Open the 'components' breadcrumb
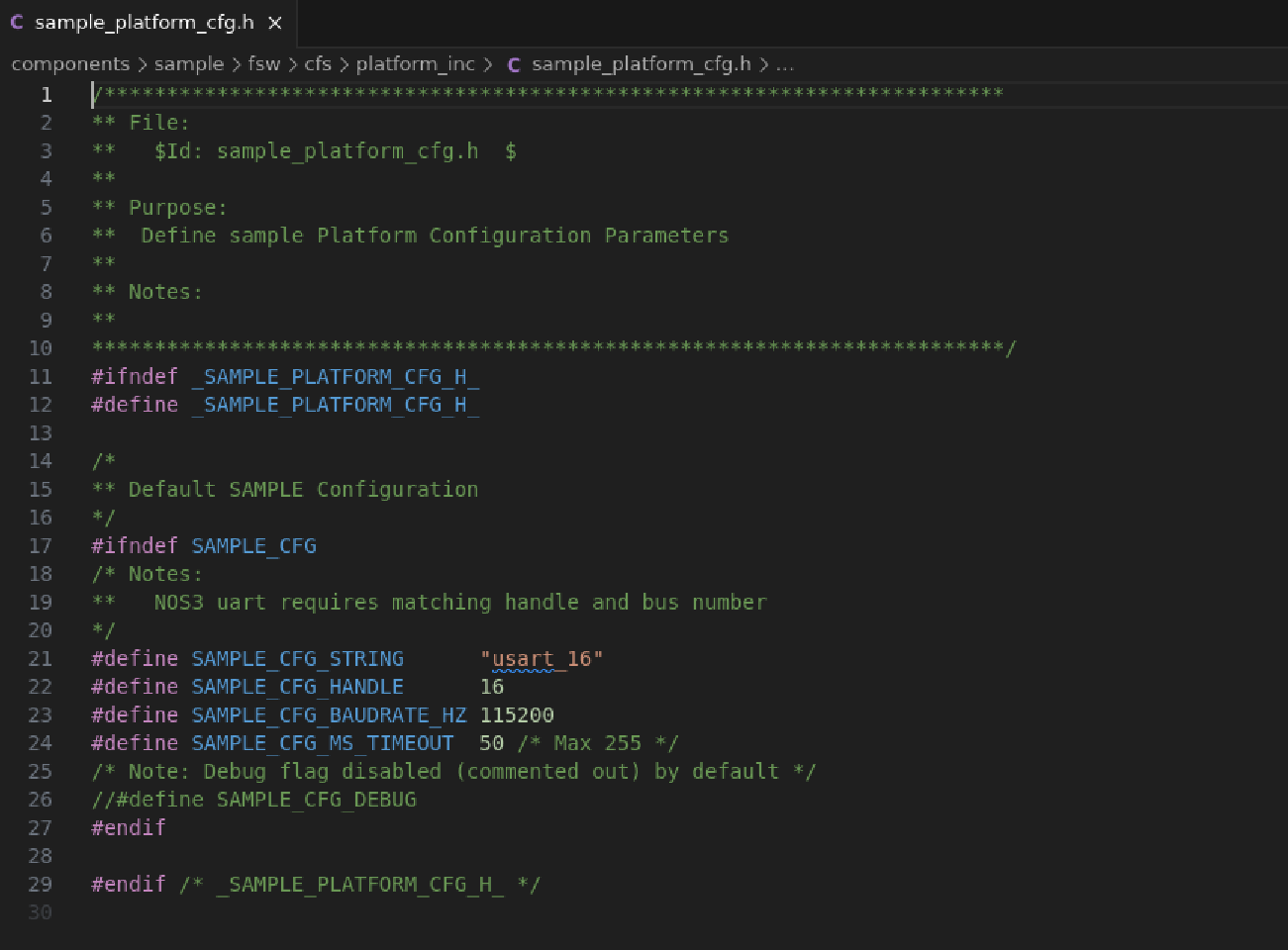Image resolution: width=1288 pixels, height=950 pixels. pos(70,64)
